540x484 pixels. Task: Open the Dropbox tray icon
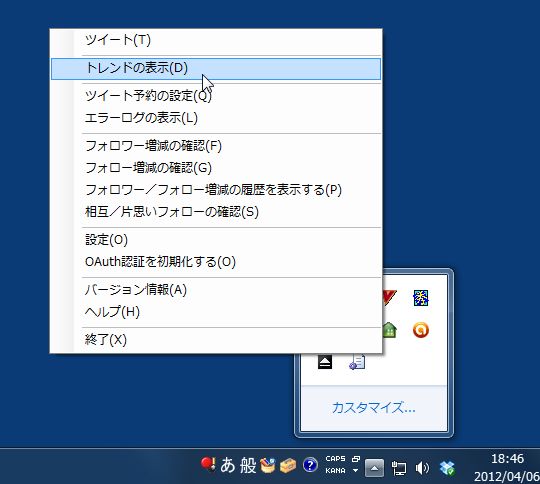pyautogui.click(x=447, y=468)
